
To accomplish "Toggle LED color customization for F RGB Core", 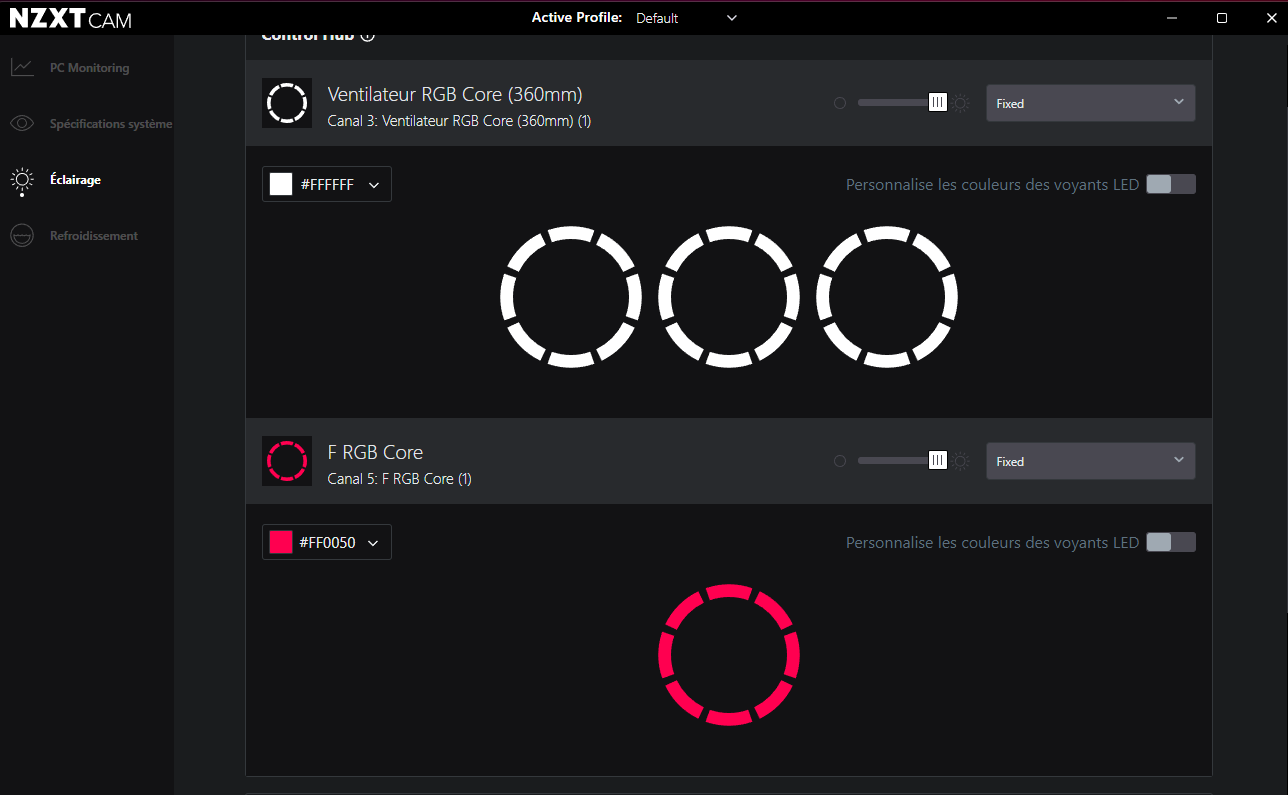I will click(x=1170, y=542).
